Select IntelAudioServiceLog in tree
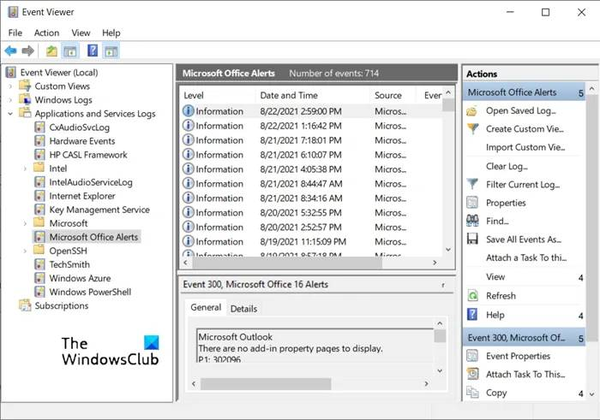 click(91, 182)
